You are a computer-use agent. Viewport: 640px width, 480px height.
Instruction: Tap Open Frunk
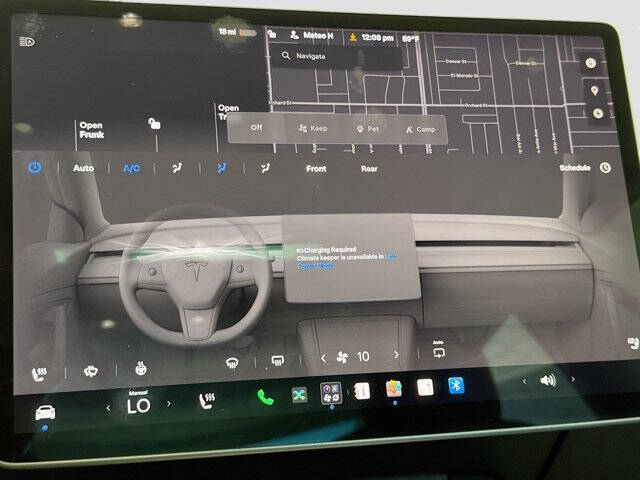[x=91, y=130]
